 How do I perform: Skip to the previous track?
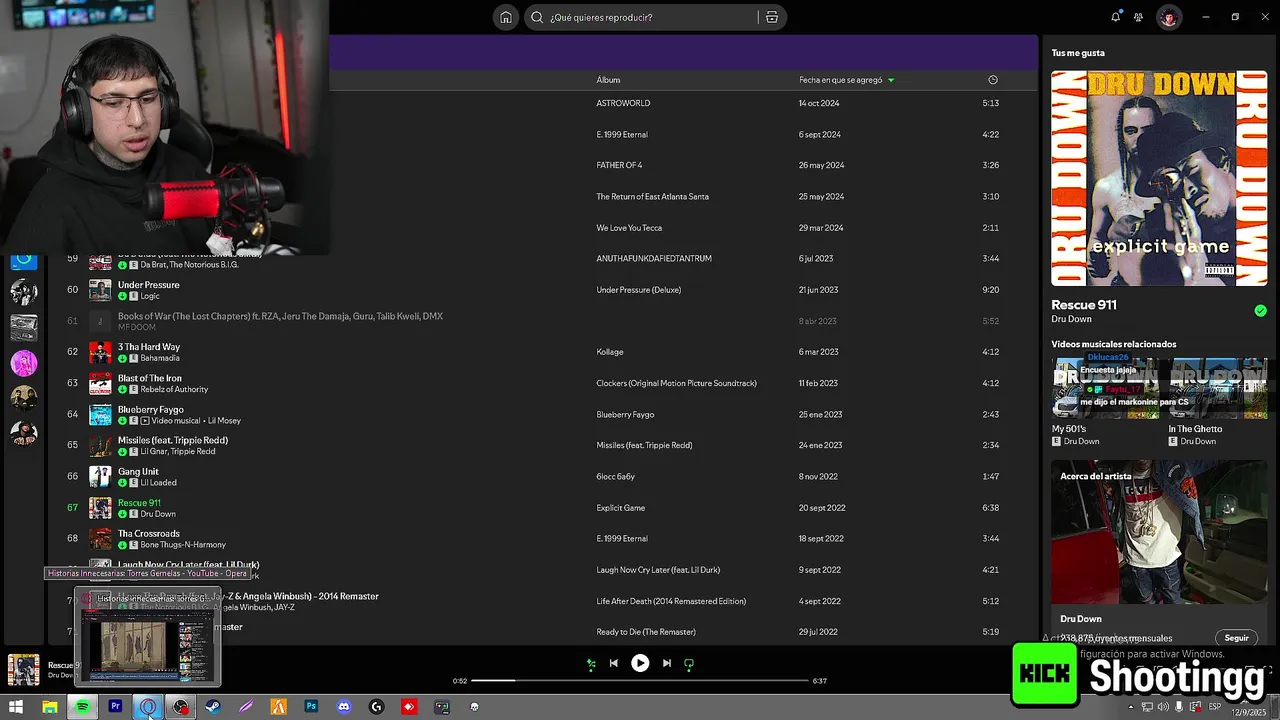(x=613, y=663)
